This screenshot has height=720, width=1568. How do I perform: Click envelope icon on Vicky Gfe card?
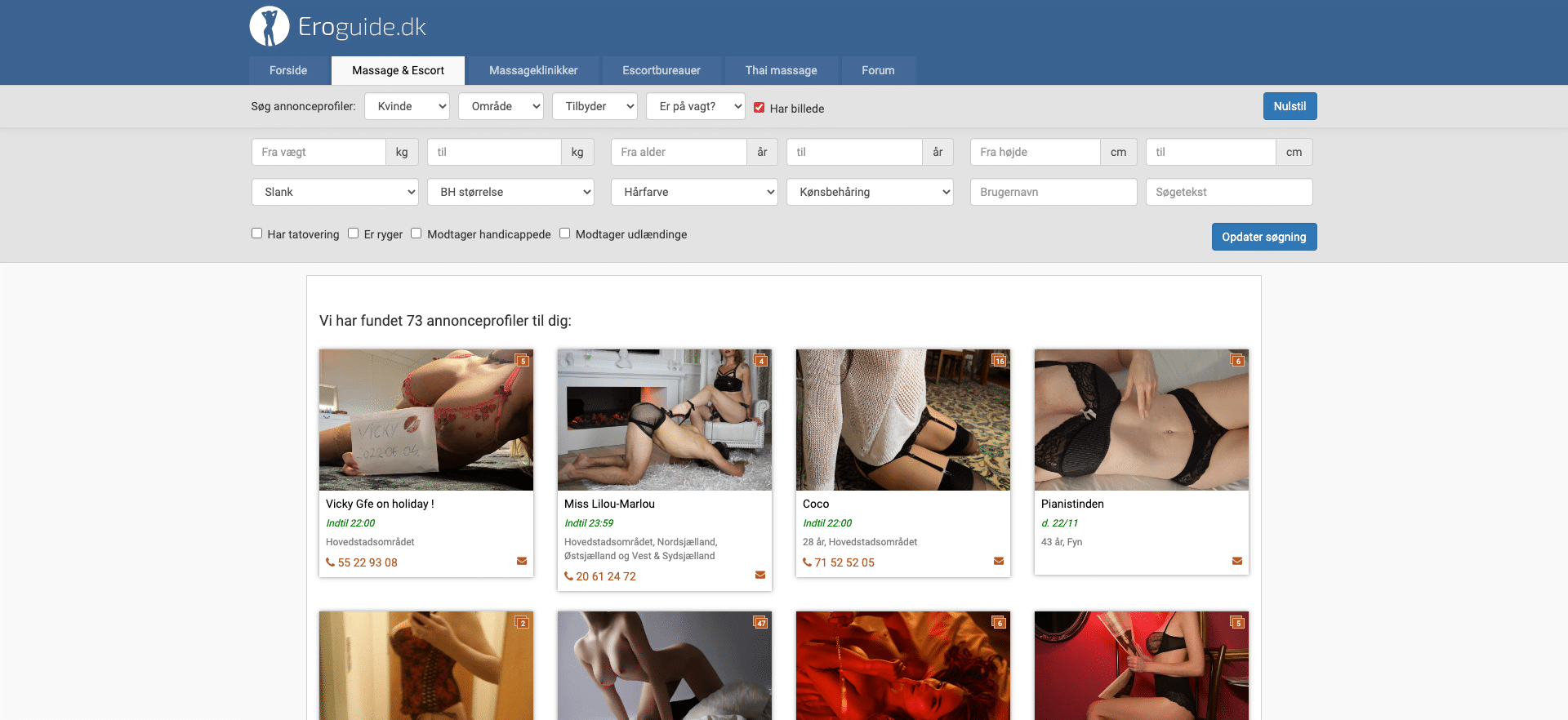pos(522,561)
